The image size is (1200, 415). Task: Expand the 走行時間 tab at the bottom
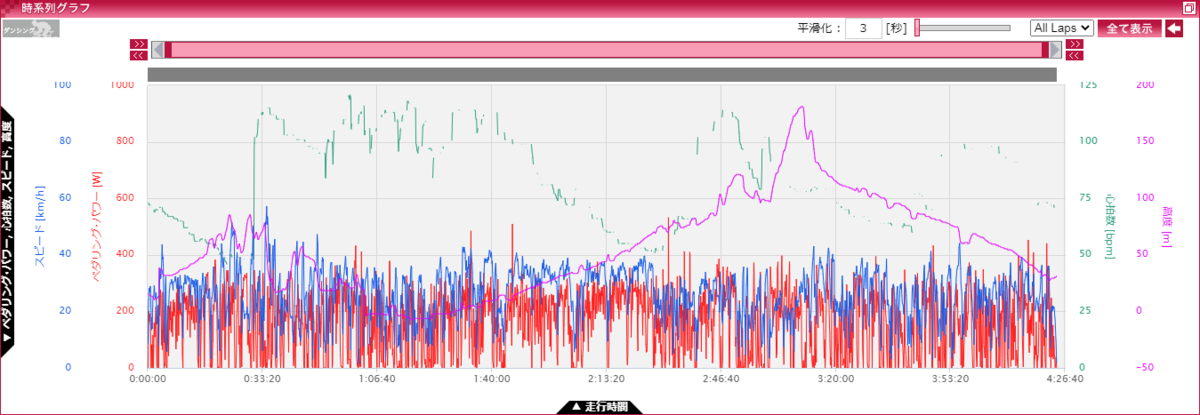pos(600,407)
